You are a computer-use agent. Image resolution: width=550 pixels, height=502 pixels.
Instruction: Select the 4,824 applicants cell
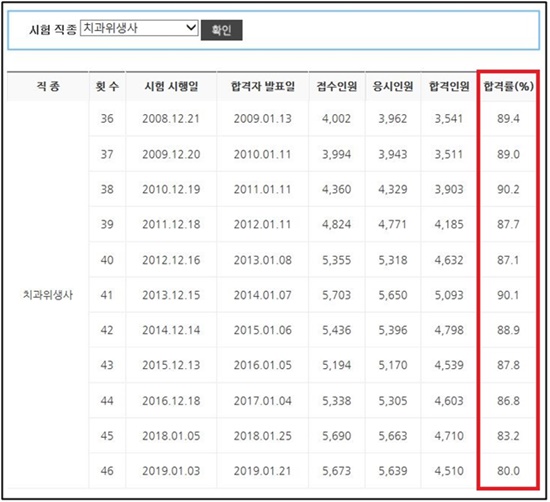[337, 225]
